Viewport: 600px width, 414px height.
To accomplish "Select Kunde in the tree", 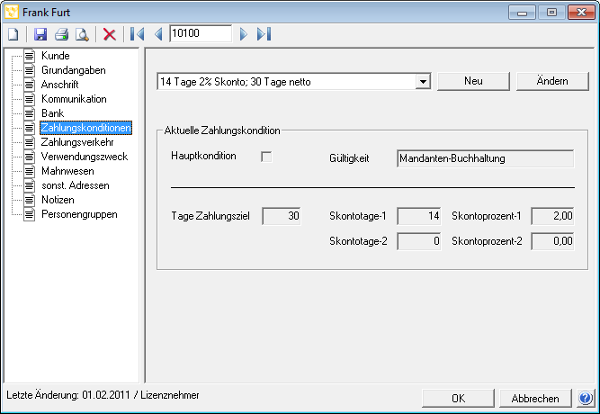I will point(55,55).
